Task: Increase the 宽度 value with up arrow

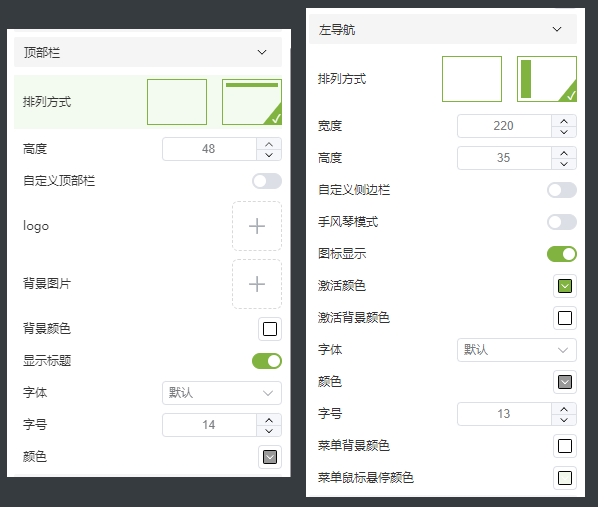Action: coord(564,121)
